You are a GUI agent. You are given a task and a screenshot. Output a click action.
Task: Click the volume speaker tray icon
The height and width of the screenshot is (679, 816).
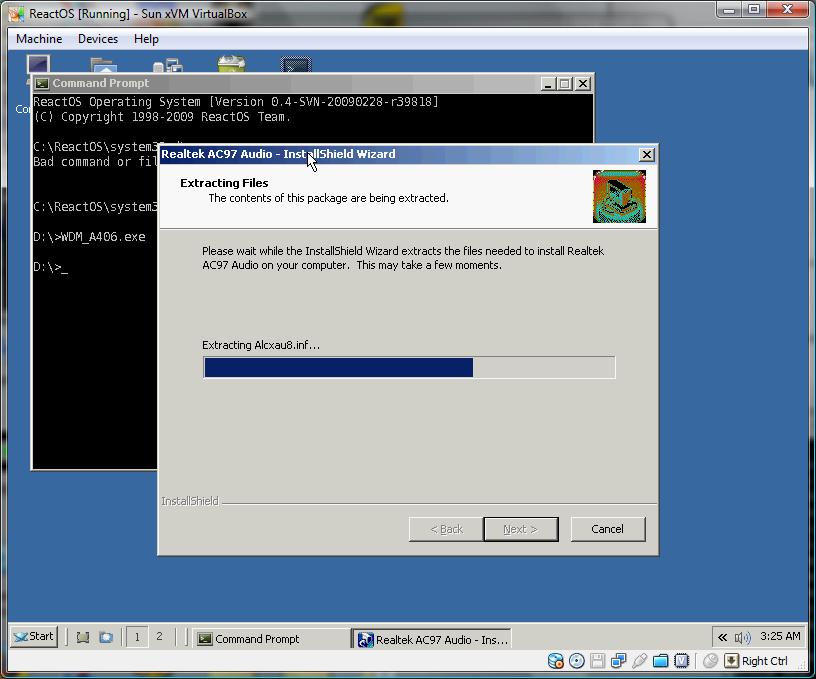[742, 637]
